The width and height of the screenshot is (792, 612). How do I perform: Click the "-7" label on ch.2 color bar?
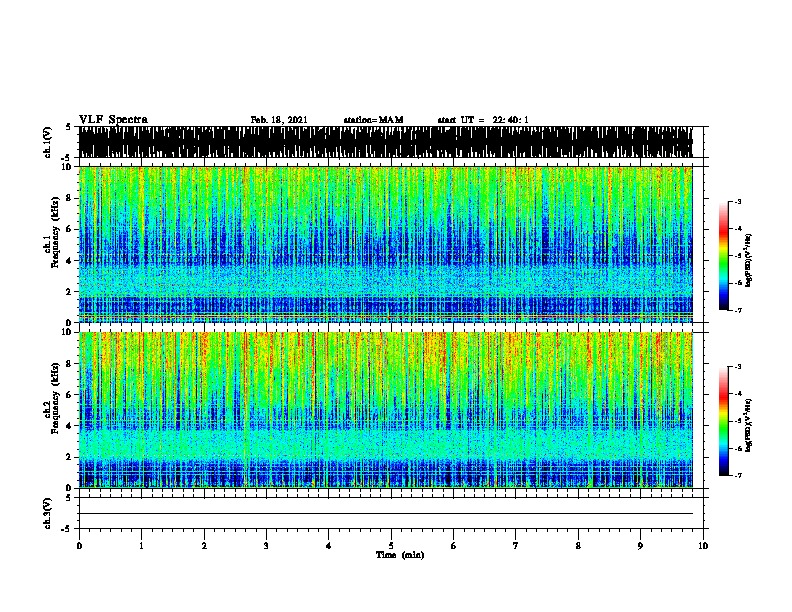click(737, 476)
